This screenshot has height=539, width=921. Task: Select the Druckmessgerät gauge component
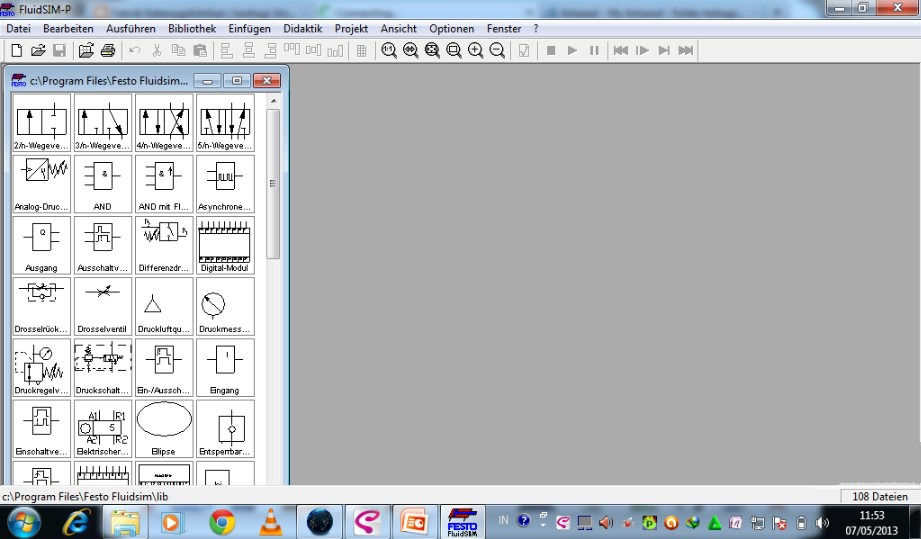pos(225,306)
